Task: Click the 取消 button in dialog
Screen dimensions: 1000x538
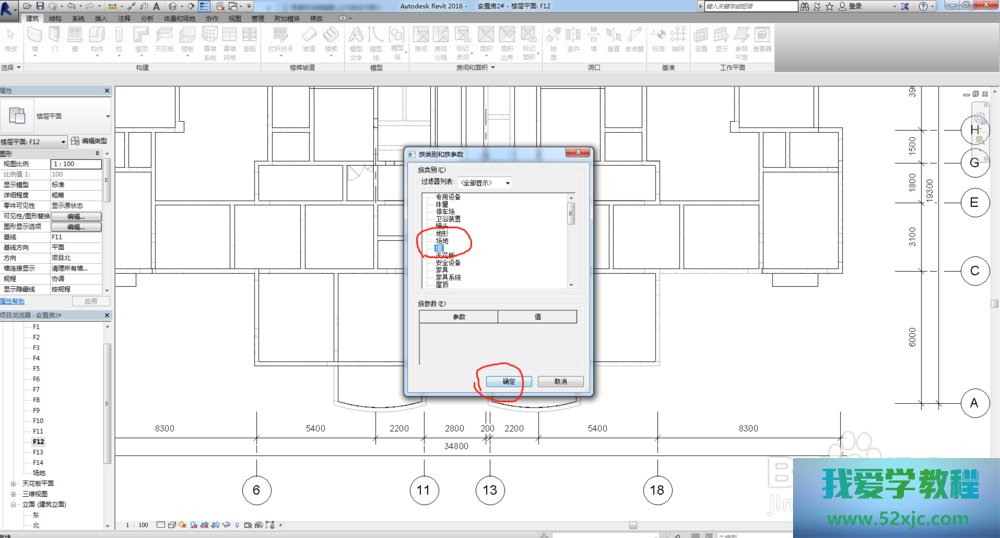Action: point(559,382)
